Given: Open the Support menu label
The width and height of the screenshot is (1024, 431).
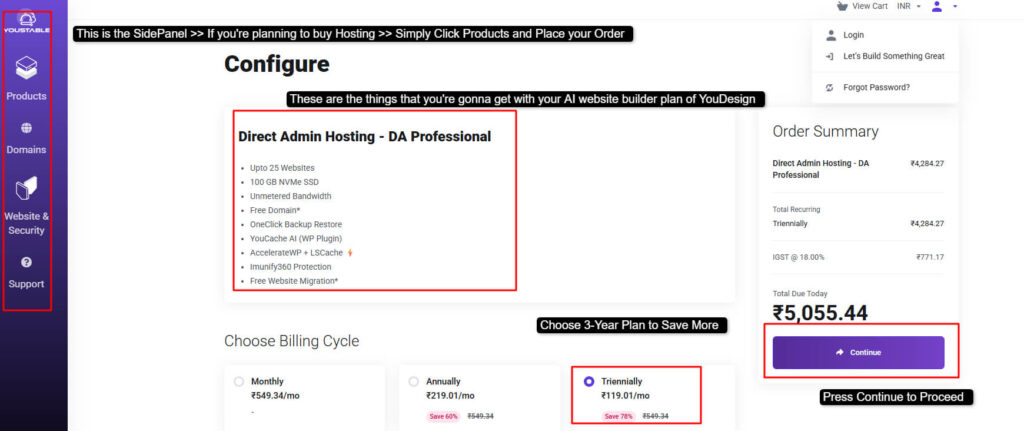Looking at the screenshot, I should click(26, 284).
